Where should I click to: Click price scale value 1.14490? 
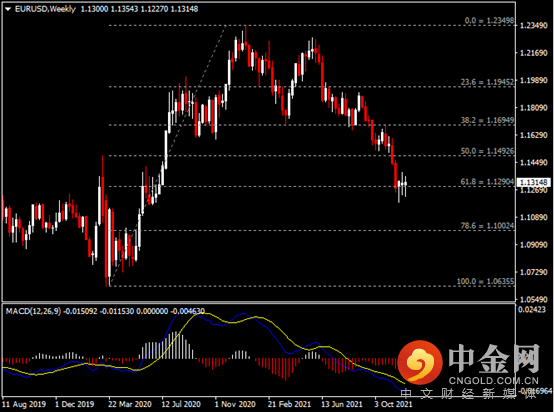click(x=534, y=163)
